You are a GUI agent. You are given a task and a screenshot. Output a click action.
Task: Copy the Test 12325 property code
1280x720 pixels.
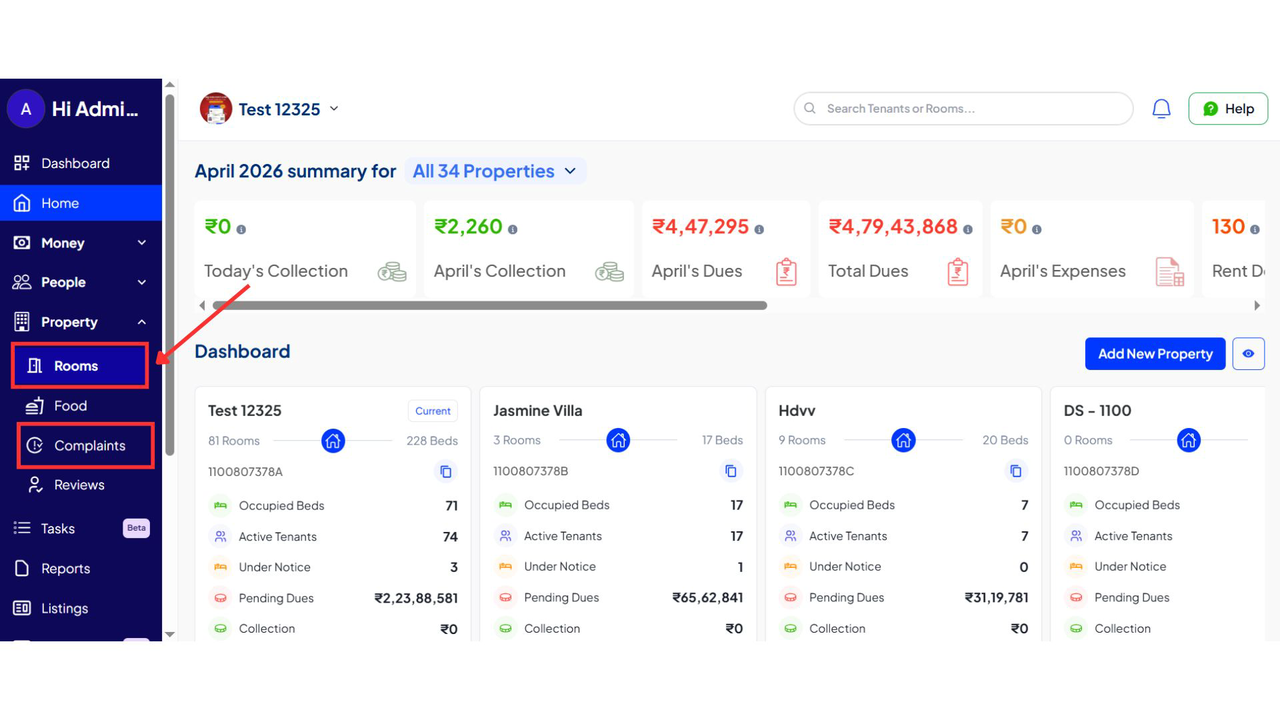(446, 472)
